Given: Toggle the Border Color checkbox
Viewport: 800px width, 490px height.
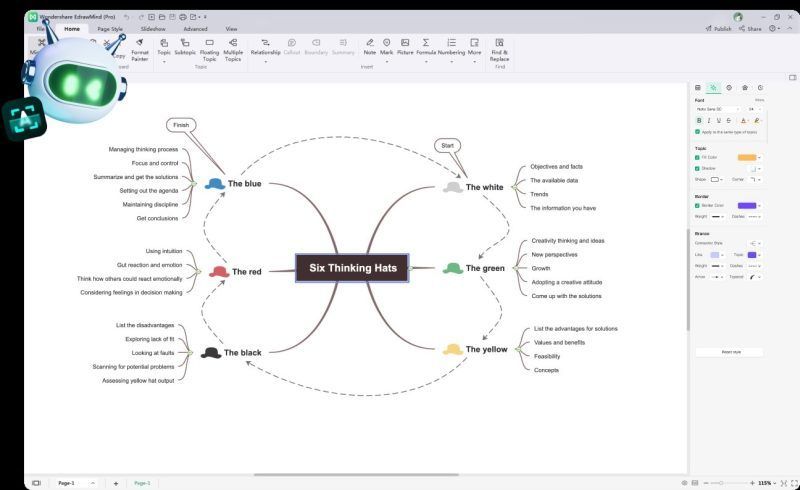Looking at the screenshot, I should pos(697,206).
